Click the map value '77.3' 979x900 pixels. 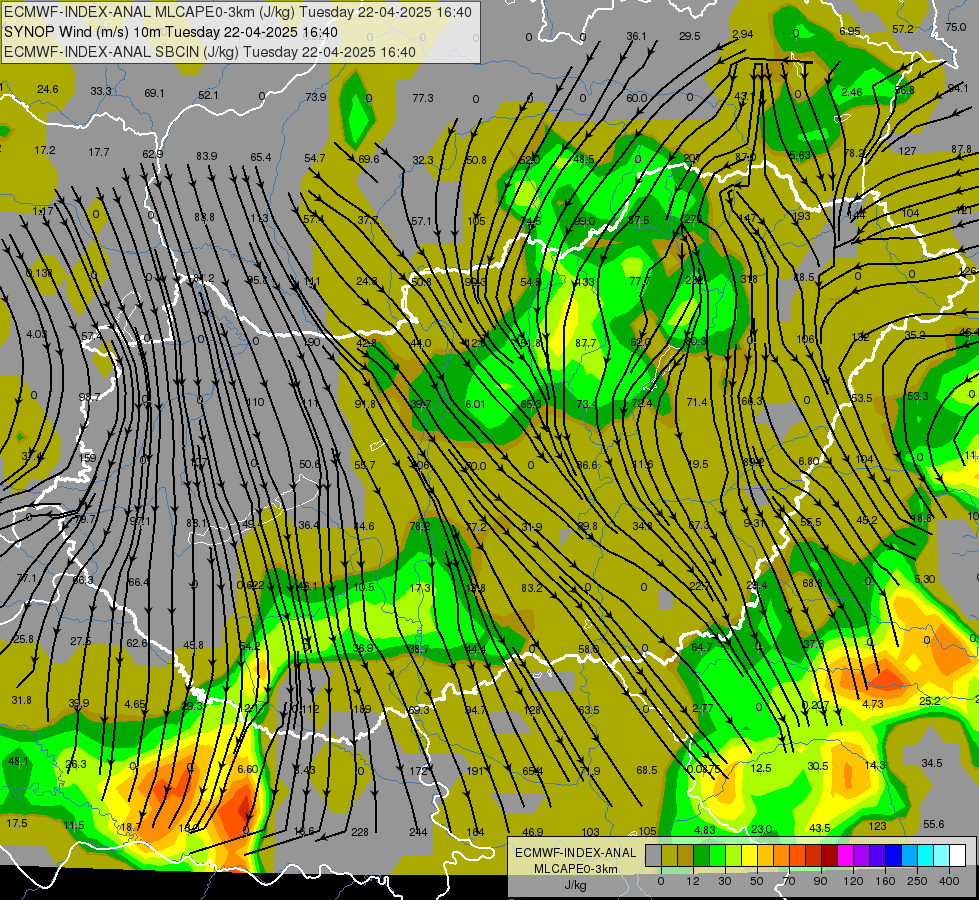pos(423,98)
